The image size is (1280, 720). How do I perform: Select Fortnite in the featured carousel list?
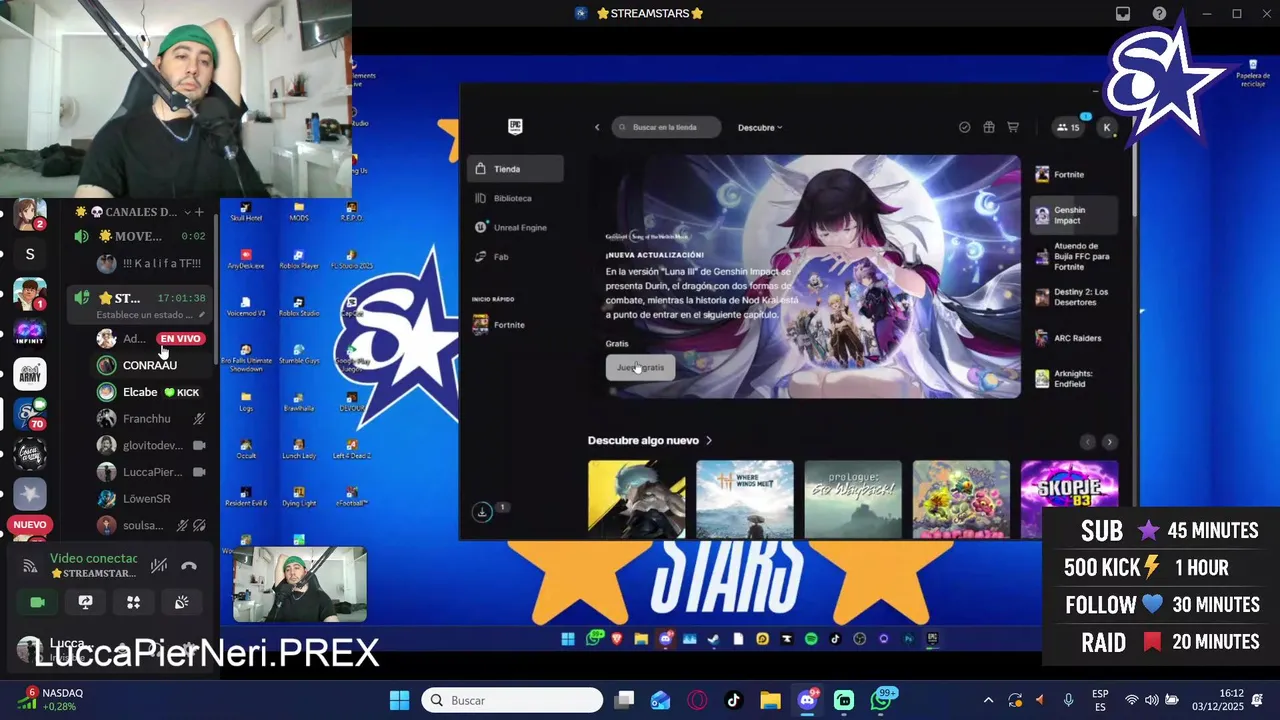tap(1074, 174)
